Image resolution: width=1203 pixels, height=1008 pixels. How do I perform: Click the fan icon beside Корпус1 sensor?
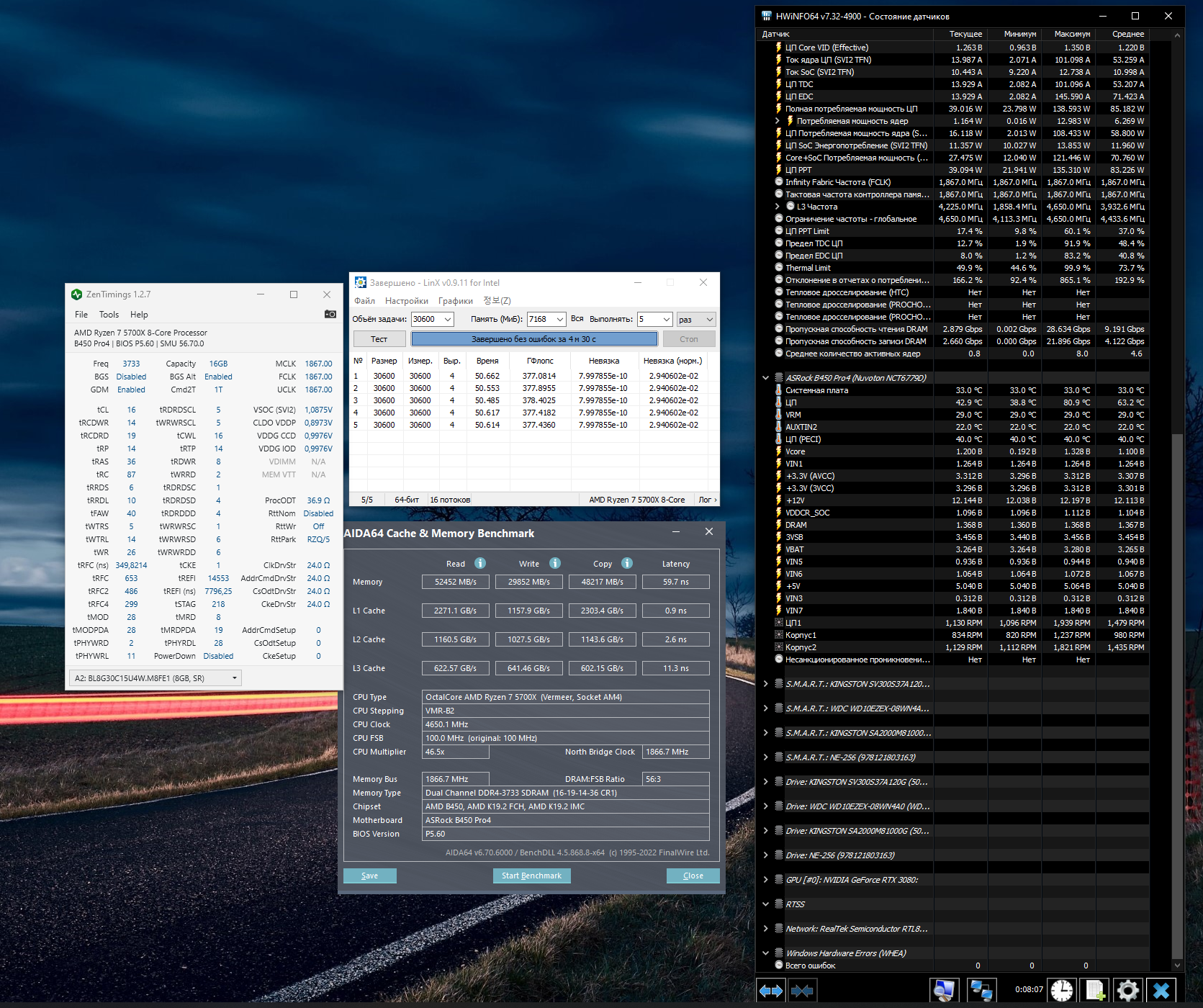[778, 635]
